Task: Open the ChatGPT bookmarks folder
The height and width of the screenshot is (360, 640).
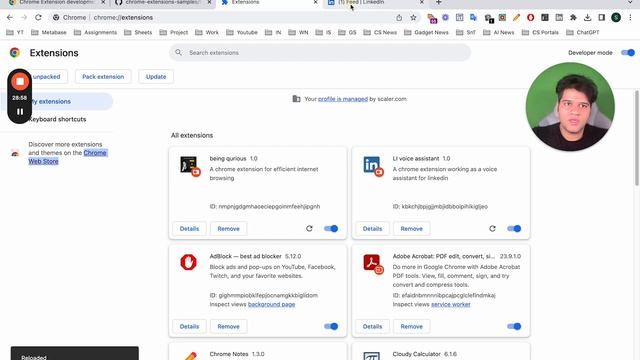Action: click(x=582, y=32)
